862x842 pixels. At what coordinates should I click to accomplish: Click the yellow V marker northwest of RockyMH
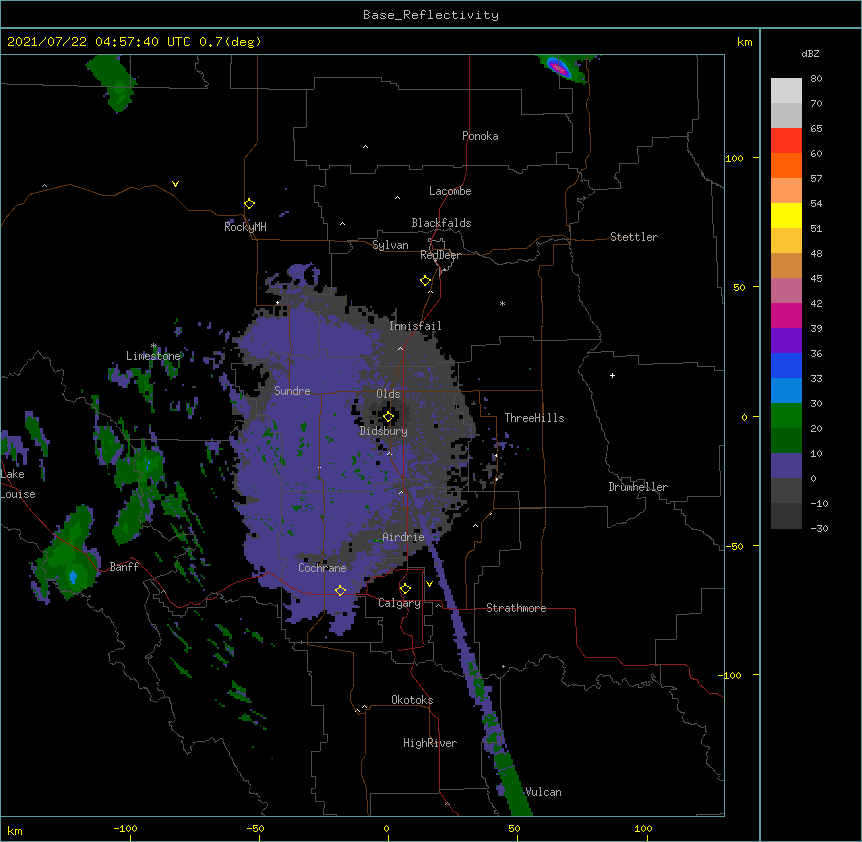click(175, 184)
